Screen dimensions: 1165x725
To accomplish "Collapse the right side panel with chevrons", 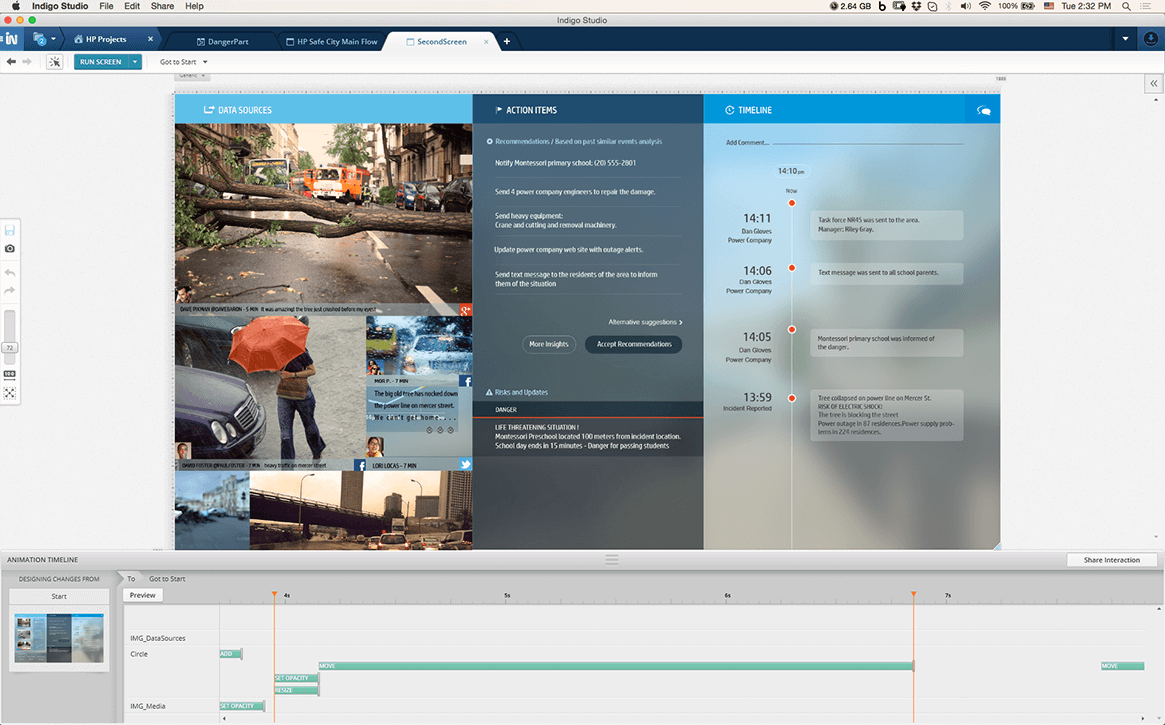I will point(1154,85).
